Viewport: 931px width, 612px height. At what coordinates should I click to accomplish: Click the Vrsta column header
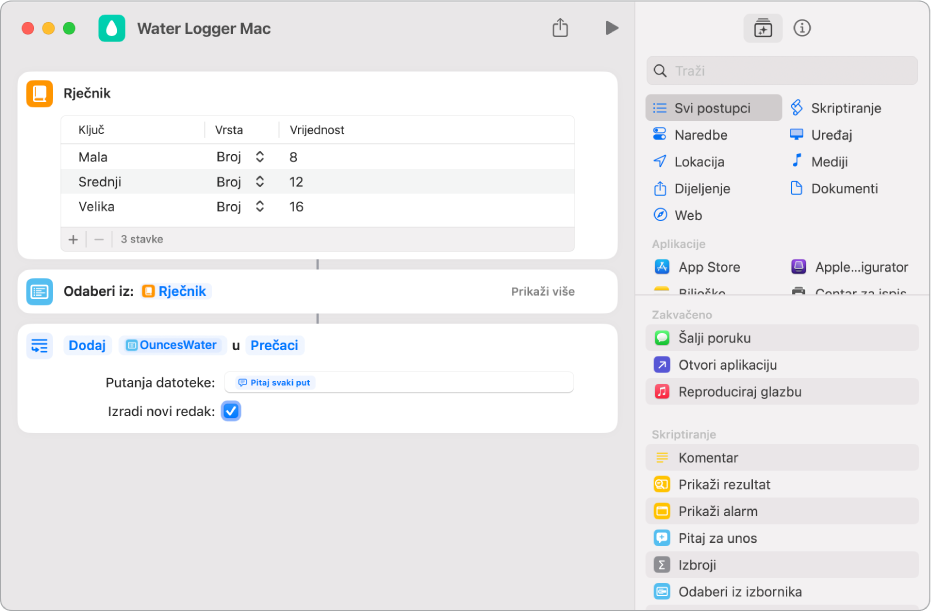pyautogui.click(x=229, y=130)
